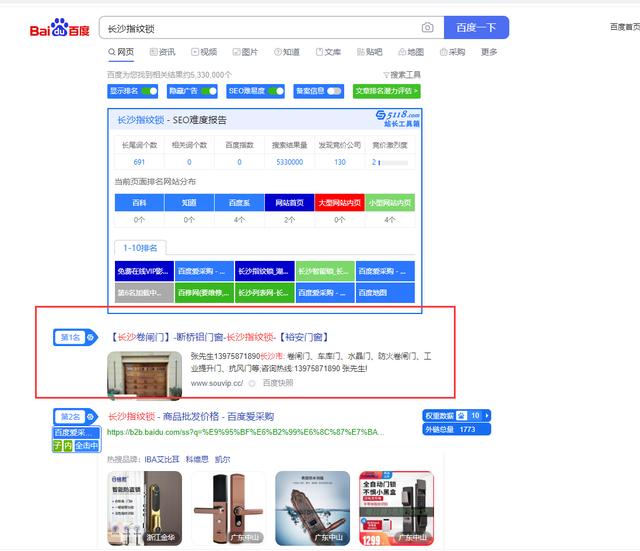Select the 网页 tab
Image resolution: width=640 pixels, height=551 pixels.
(x=121, y=52)
